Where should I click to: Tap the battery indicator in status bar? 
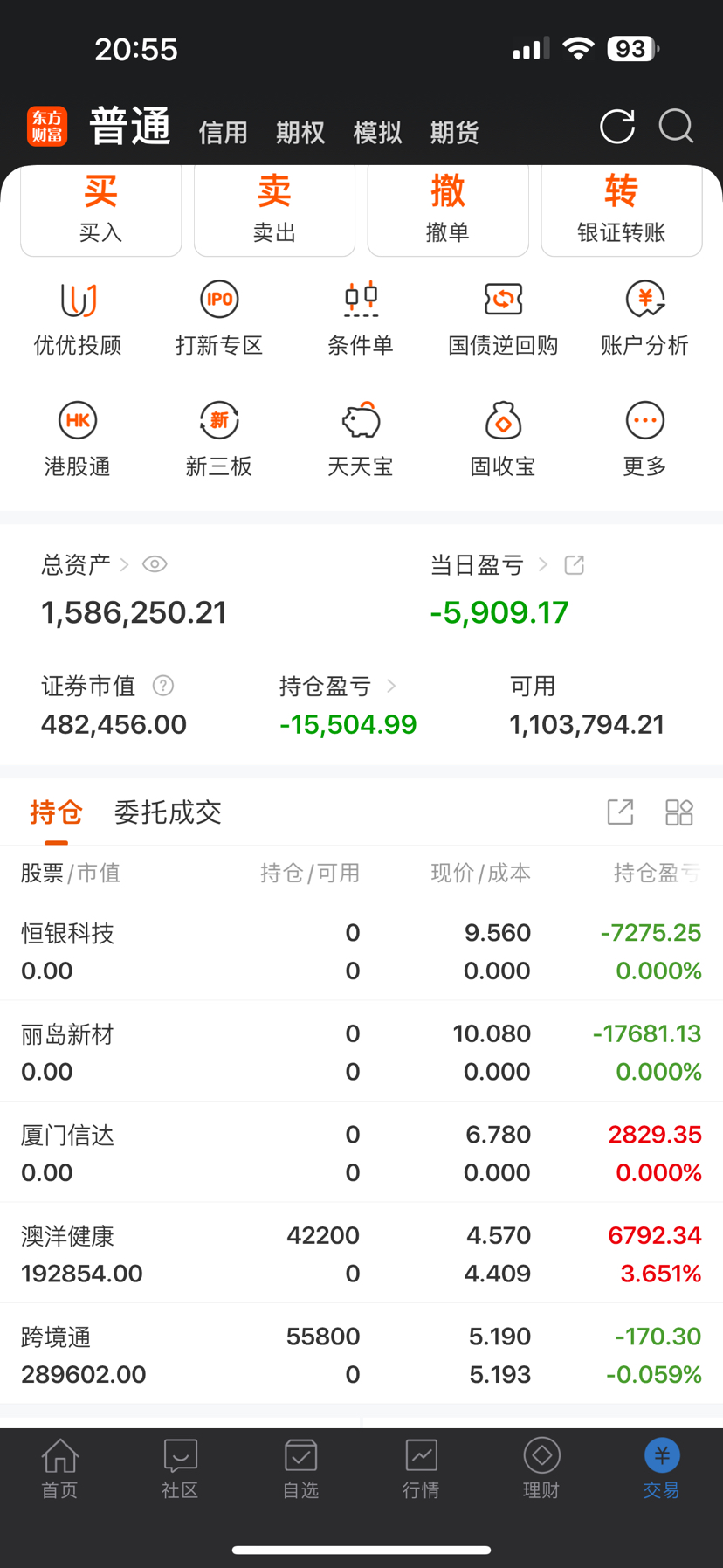(632, 49)
